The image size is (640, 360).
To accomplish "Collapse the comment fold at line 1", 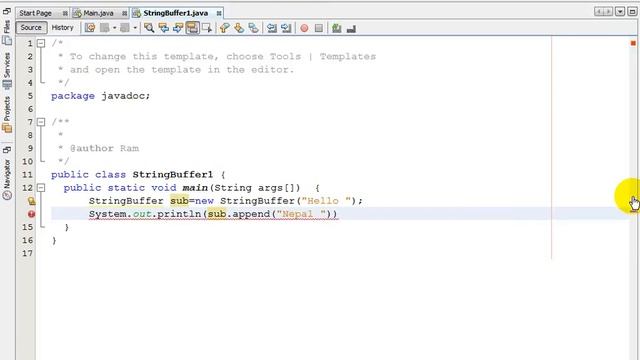I will pyautogui.click(x=41, y=43).
